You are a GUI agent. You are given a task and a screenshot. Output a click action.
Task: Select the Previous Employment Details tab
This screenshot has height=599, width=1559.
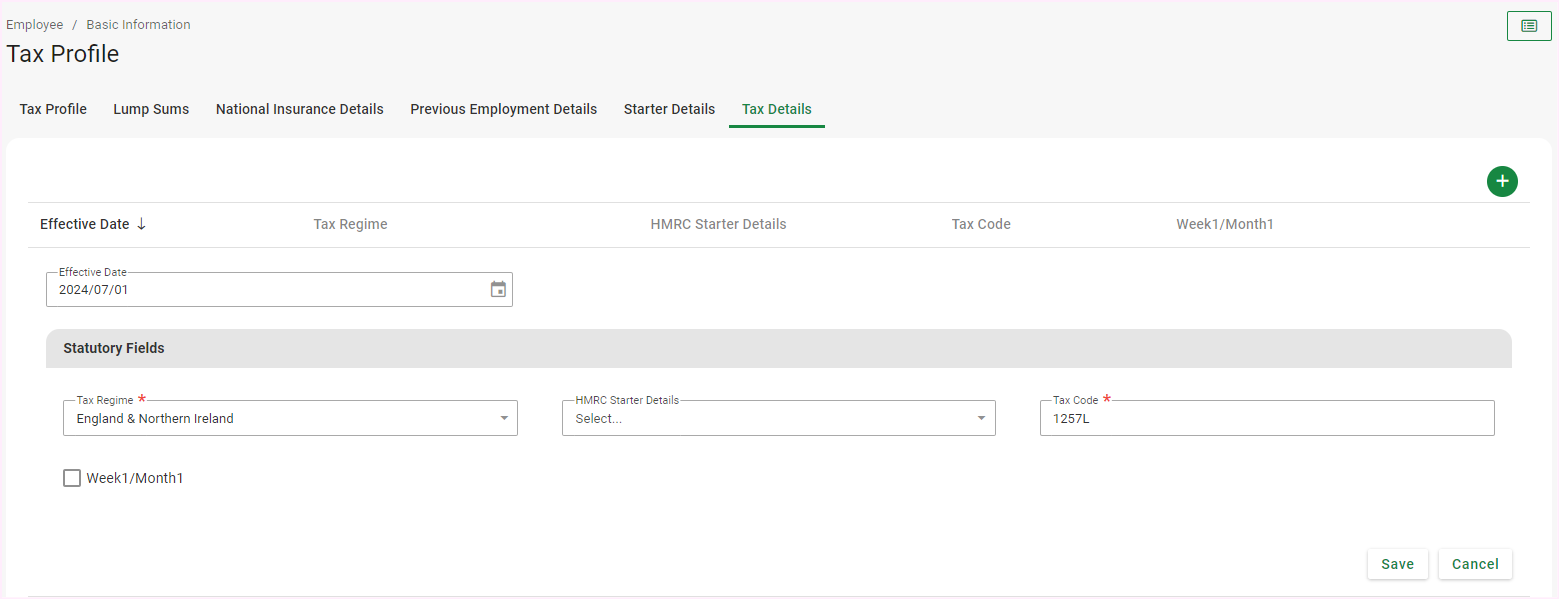[x=503, y=109]
